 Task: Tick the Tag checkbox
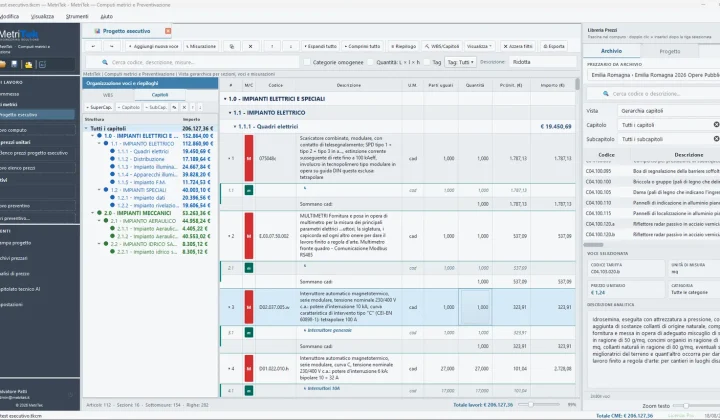point(427,62)
